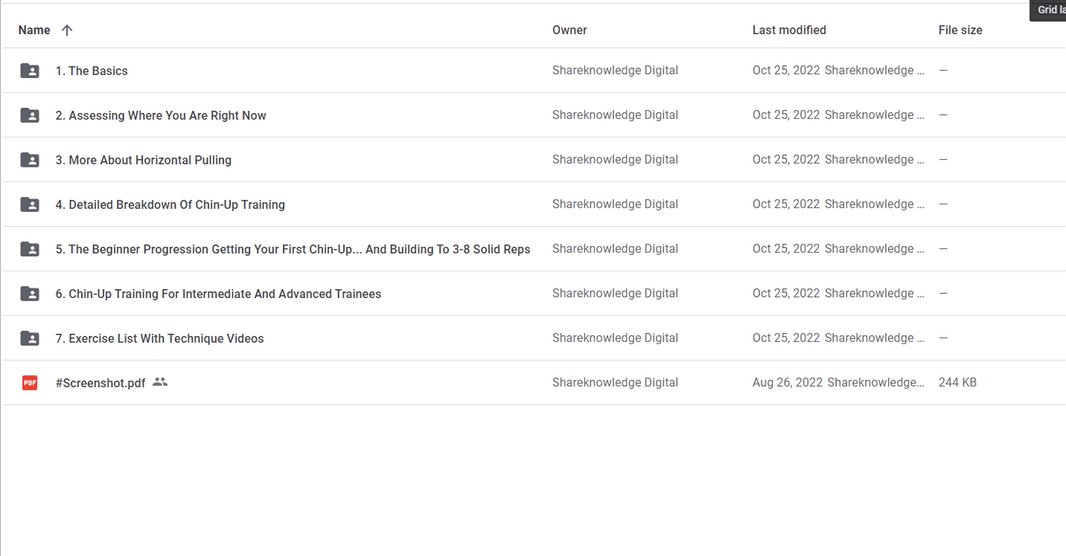Open 7. Exercise List With Technique Videos
The image size is (1066, 556).
[x=159, y=338]
